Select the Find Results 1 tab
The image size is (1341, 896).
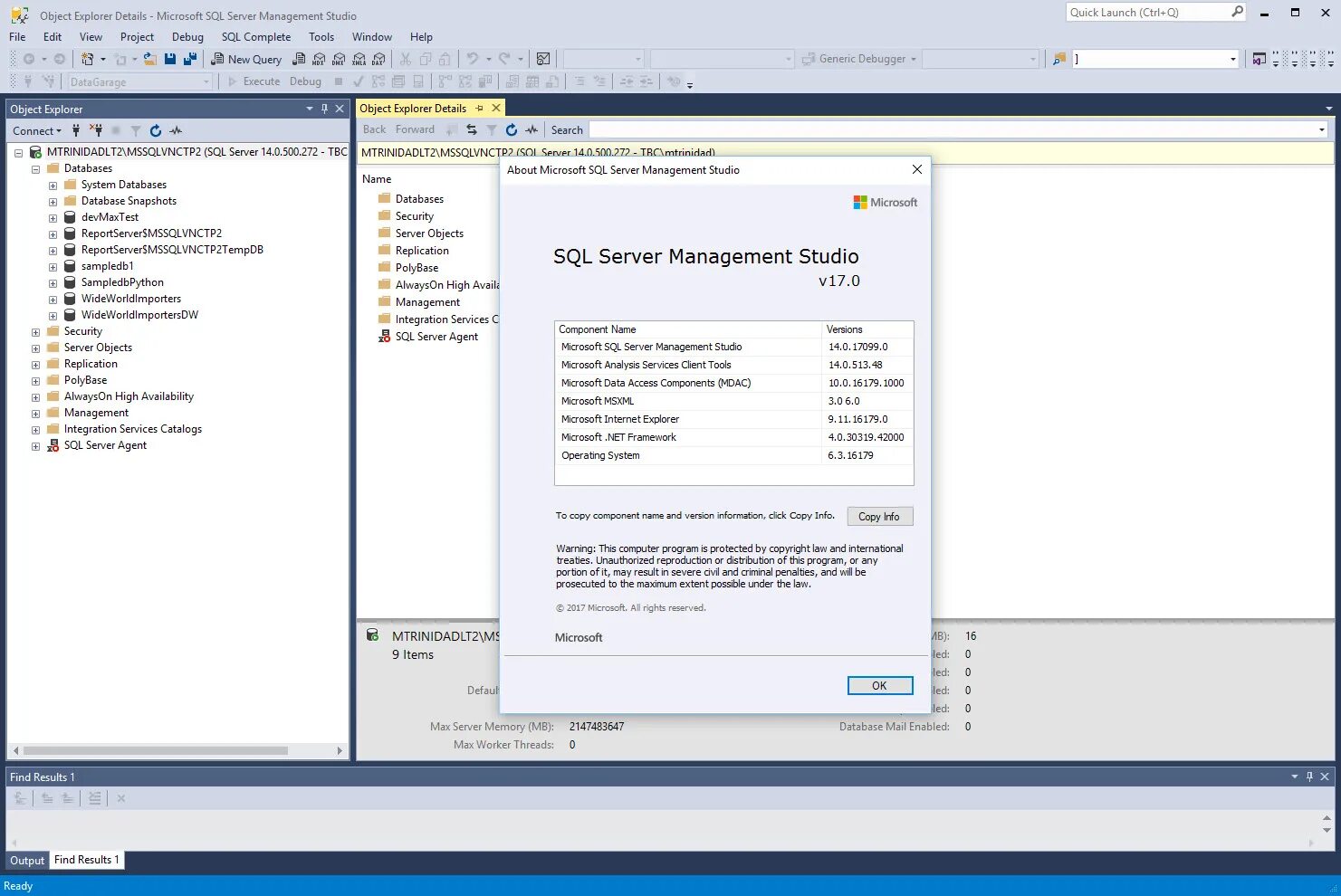click(86, 860)
